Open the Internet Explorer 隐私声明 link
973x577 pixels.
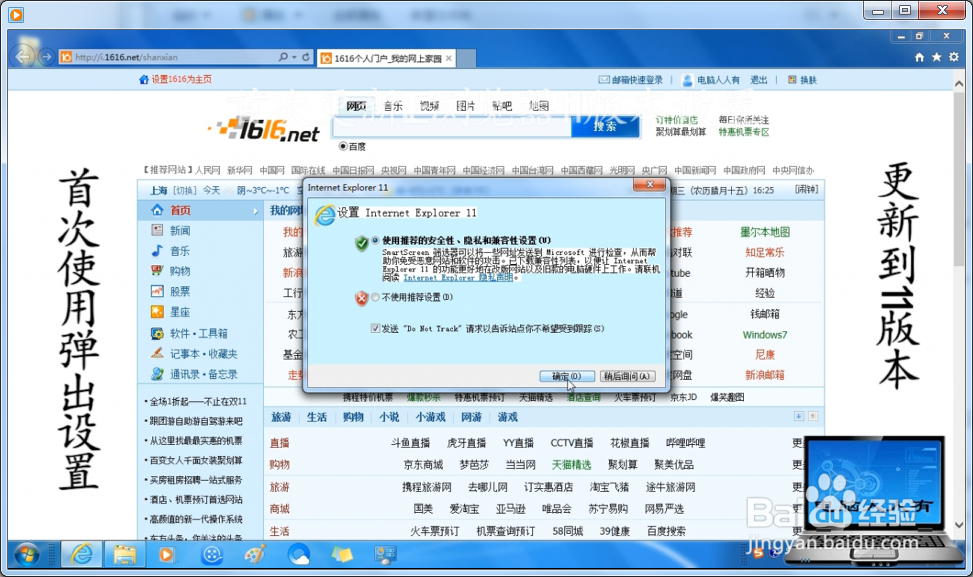pos(458,278)
